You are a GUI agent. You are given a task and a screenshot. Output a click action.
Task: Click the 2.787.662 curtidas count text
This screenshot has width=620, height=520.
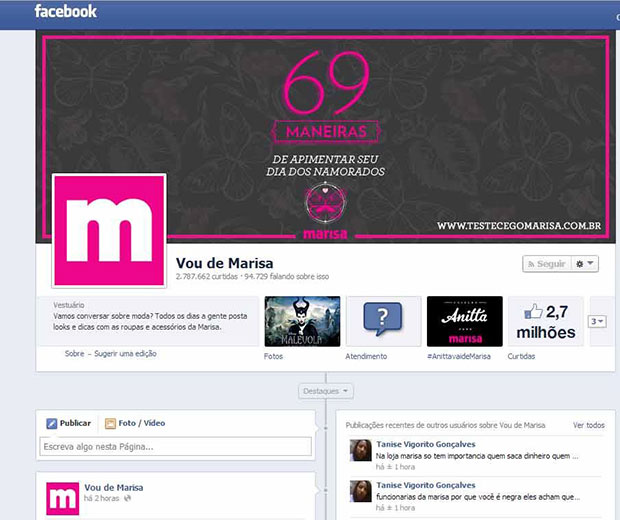coord(207,276)
